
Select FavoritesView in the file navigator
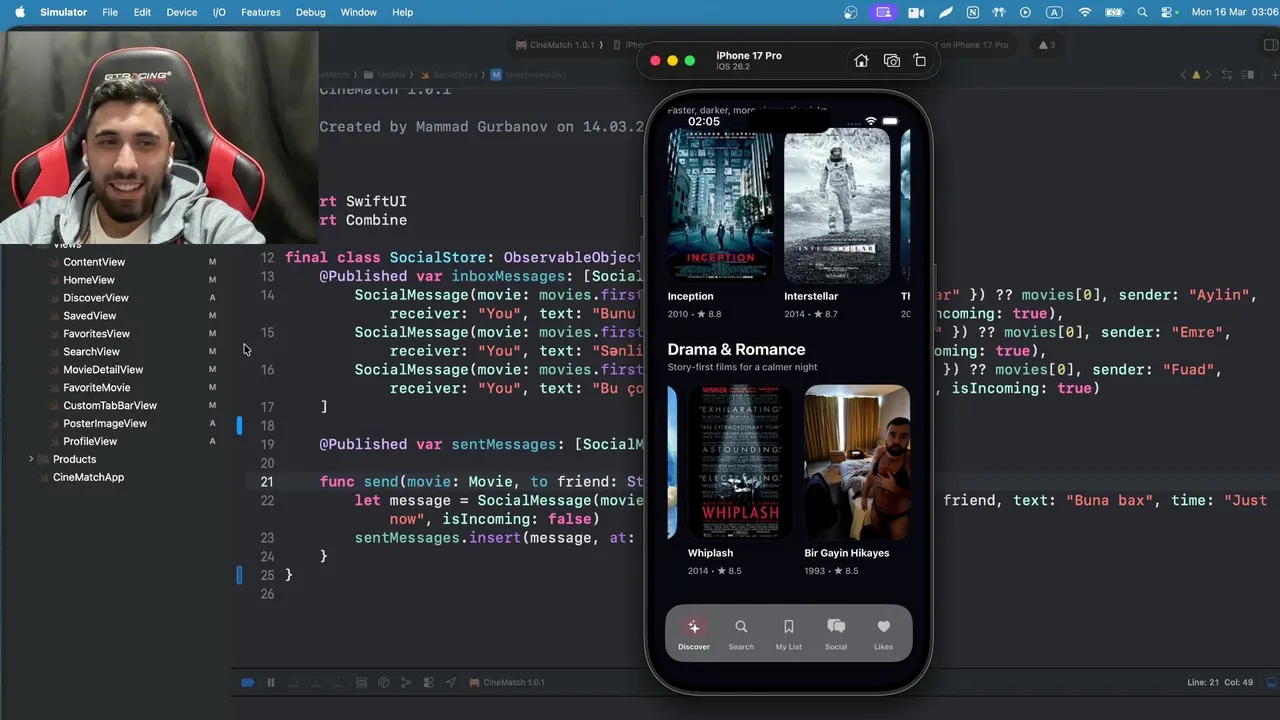click(97, 334)
